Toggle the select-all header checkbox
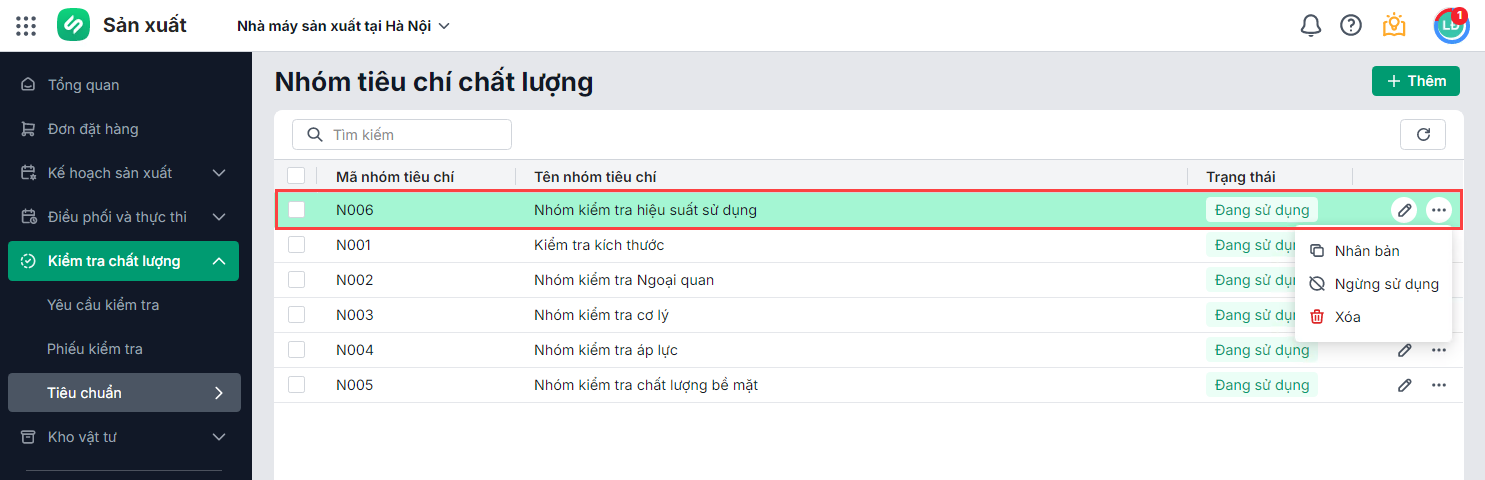The height and width of the screenshot is (480, 1485). 296,176
